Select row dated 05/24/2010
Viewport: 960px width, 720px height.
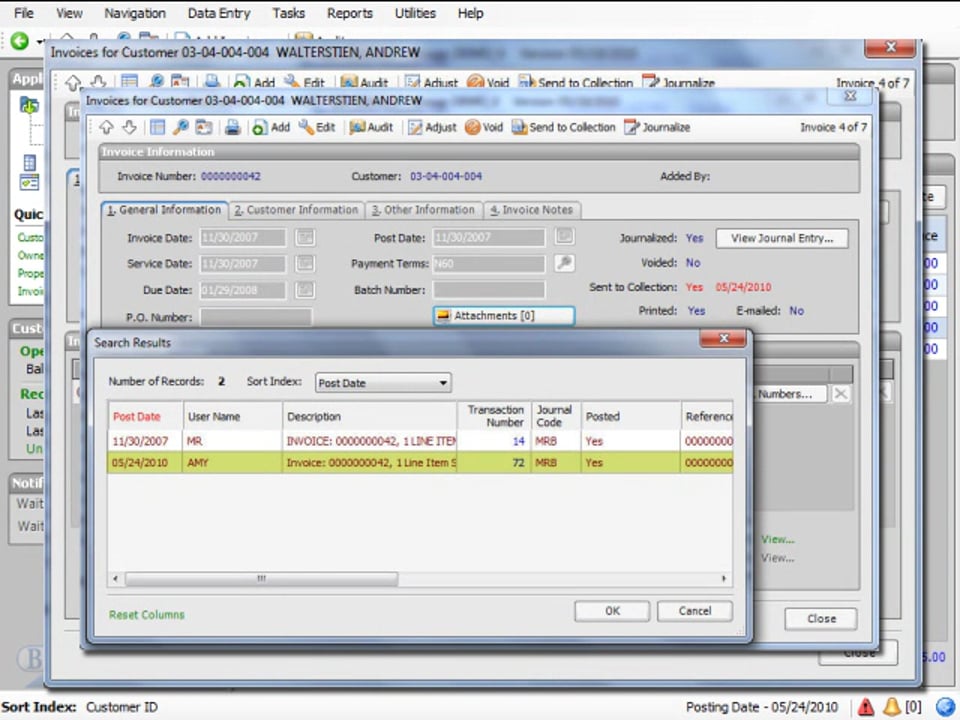click(x=420, y=462)
